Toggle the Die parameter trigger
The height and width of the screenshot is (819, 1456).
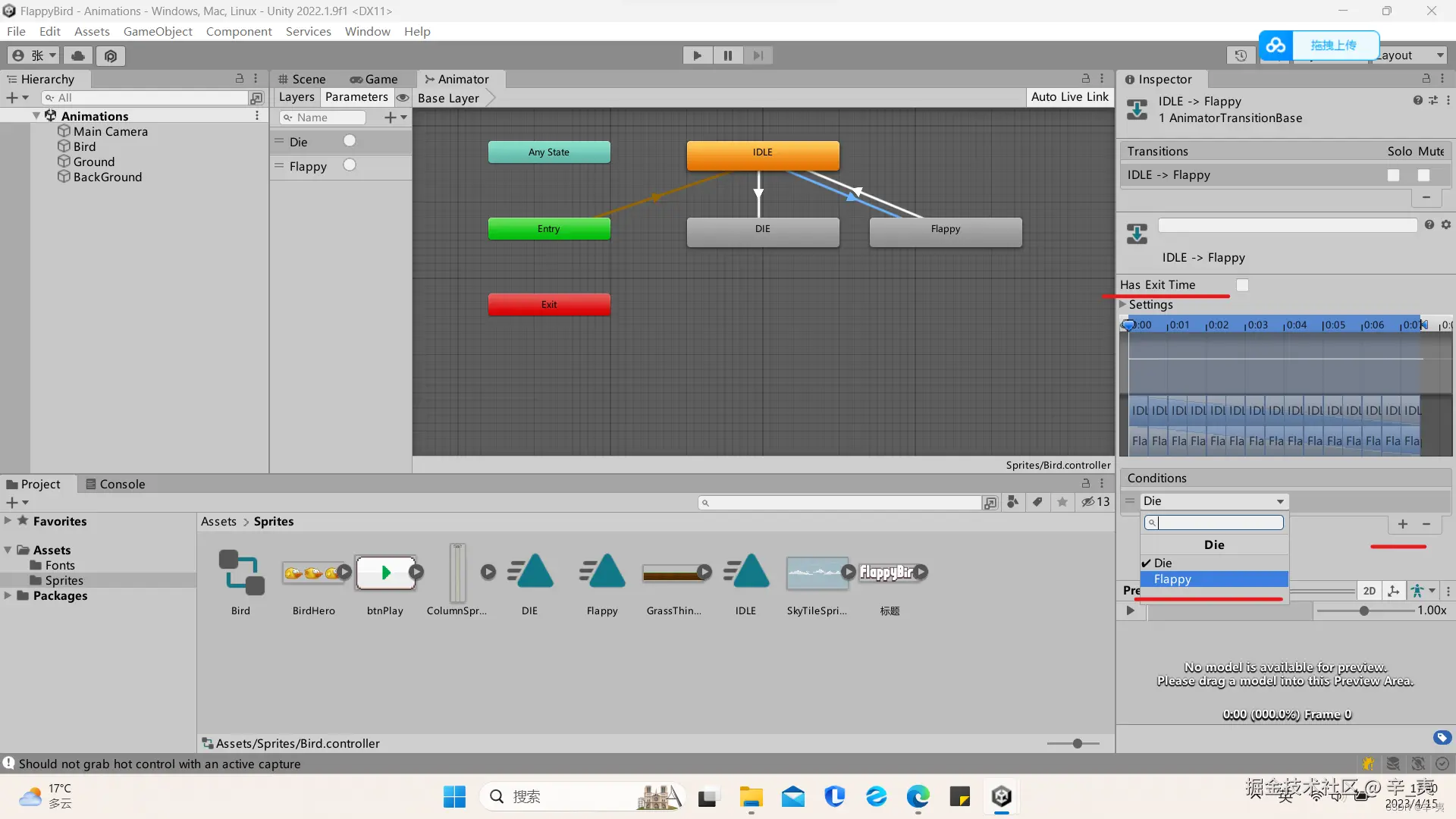coord(350,141)
